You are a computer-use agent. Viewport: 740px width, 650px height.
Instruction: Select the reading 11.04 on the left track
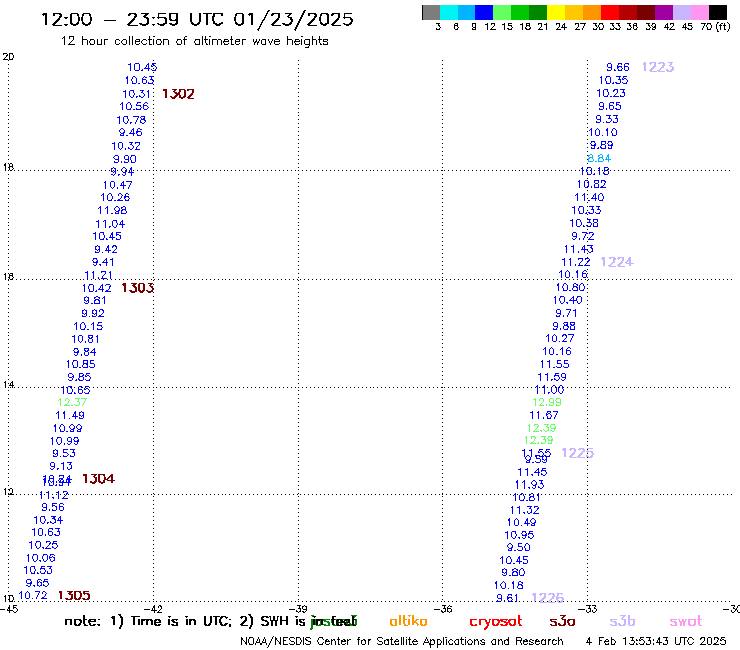coord(110,224)
